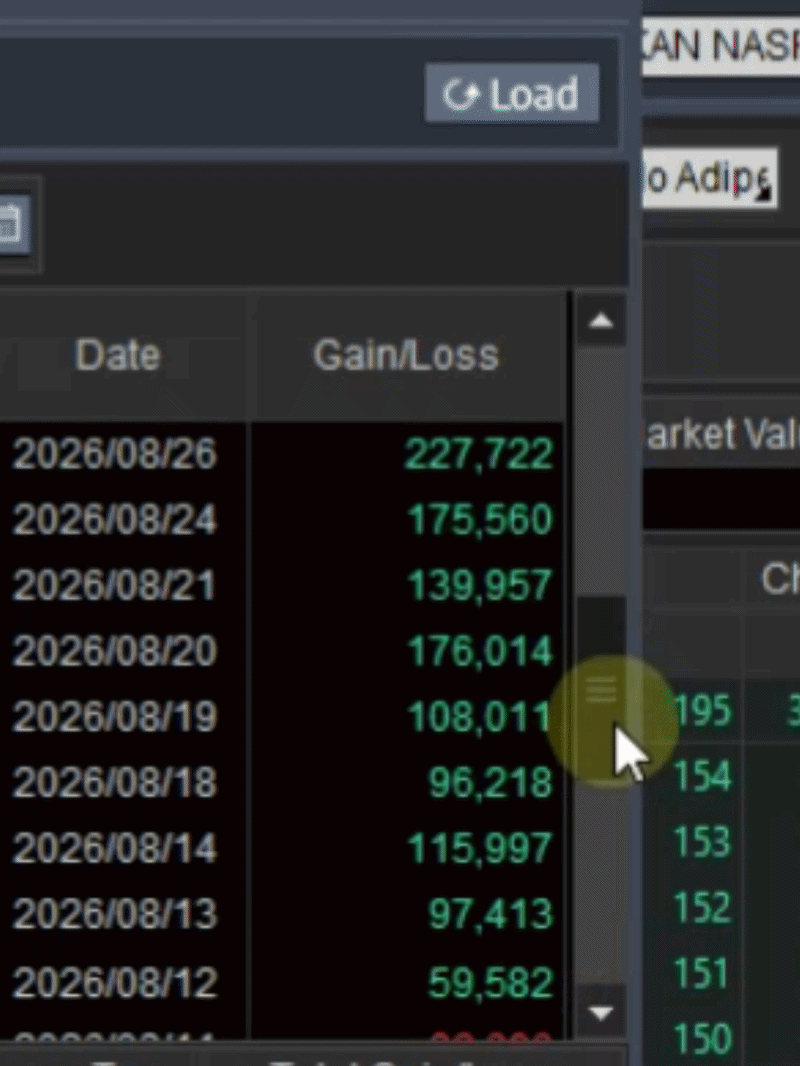The width and height of the screenshot is (800, 1066).
Task: Select the date 2026/08/12 cell
Action: [114, 982]
